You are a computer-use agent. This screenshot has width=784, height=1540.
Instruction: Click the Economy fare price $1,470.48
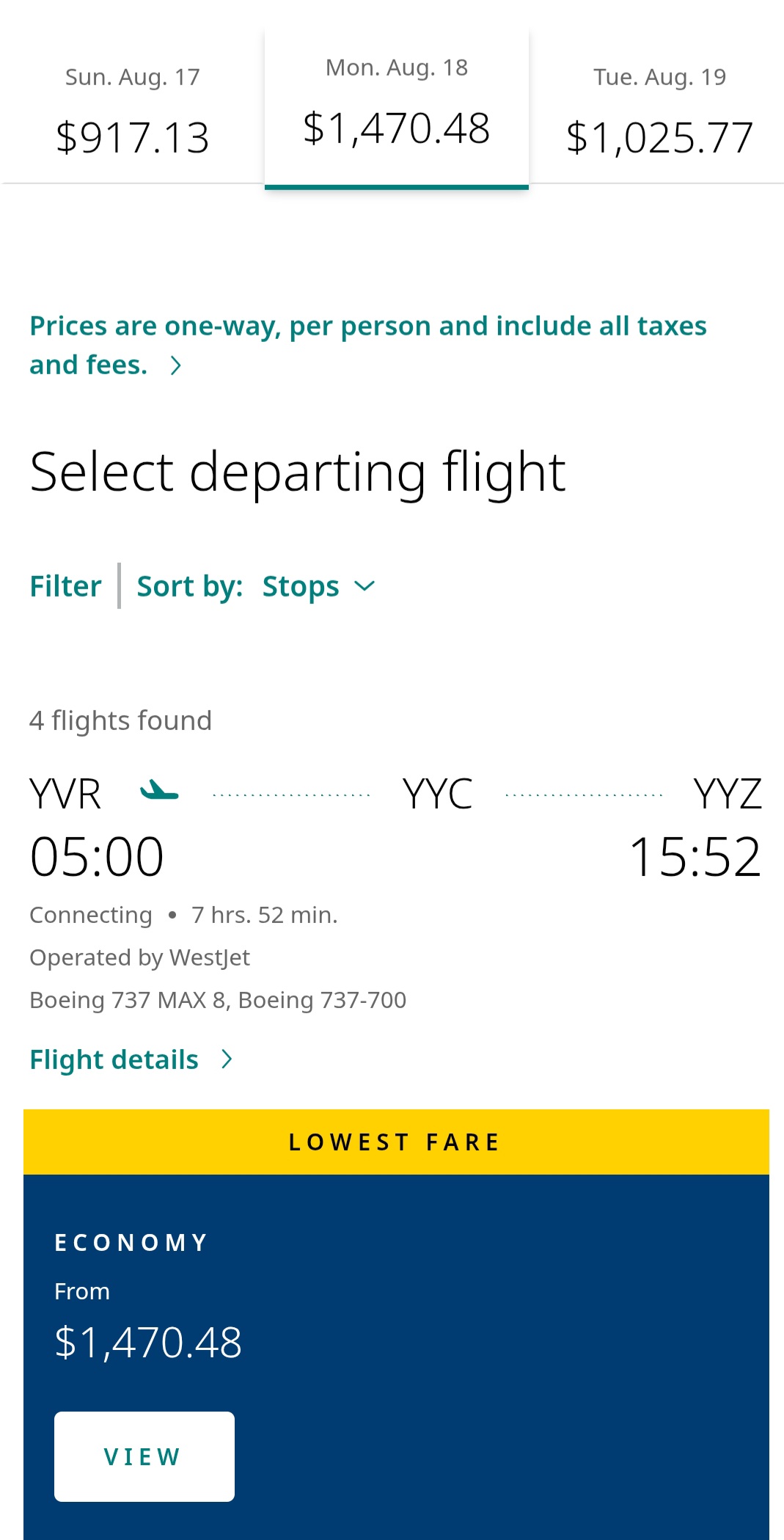tap(148, 1342)
